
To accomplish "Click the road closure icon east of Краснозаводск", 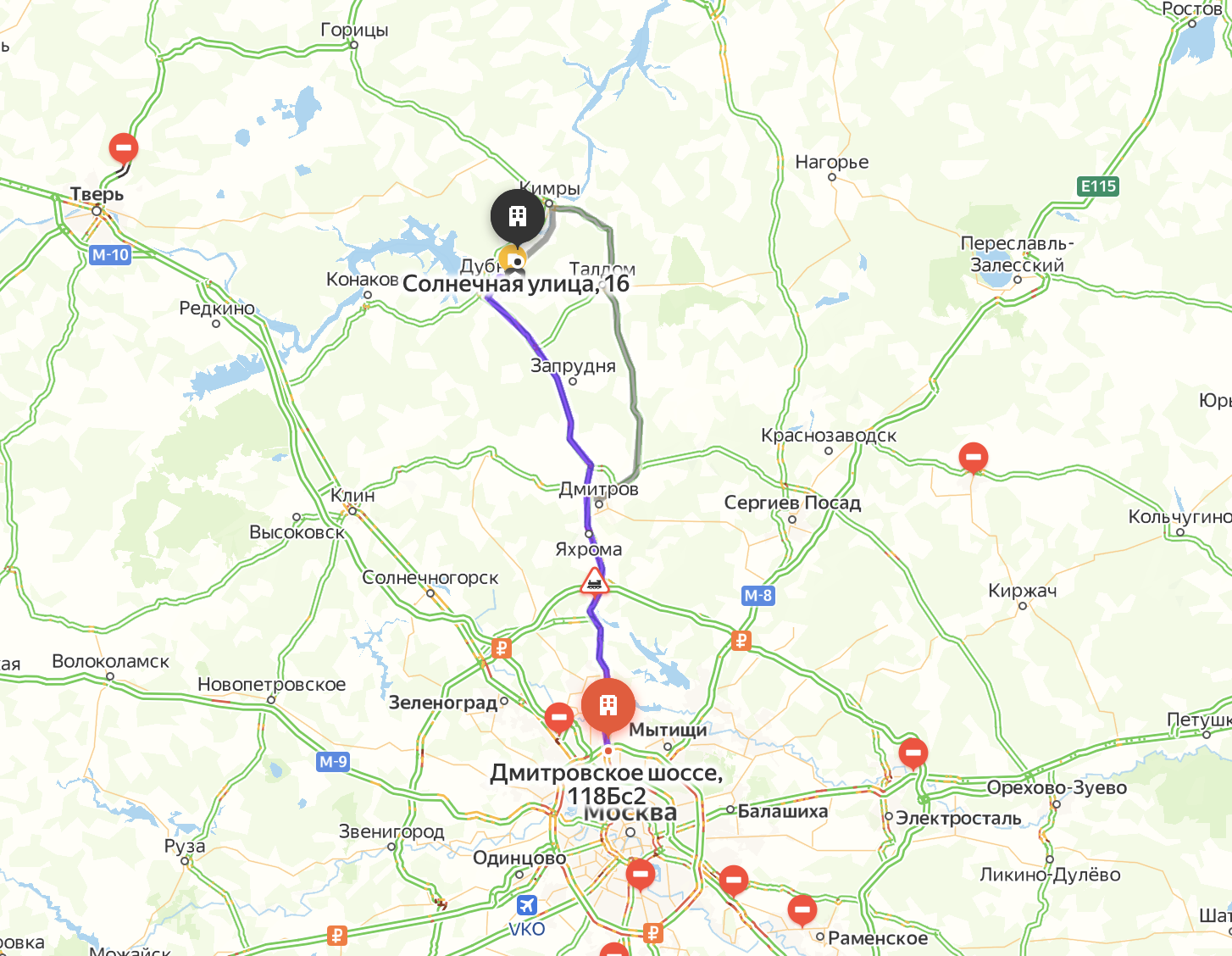I will [974, 458].
